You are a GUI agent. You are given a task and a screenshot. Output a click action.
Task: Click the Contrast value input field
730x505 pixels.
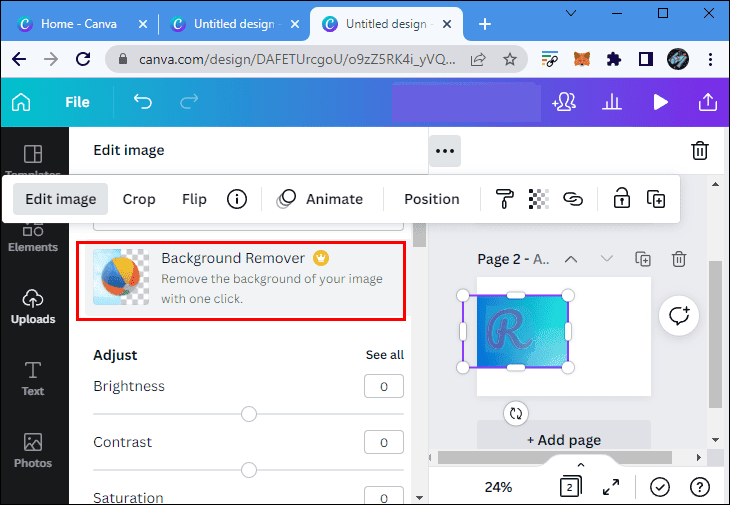tap(383, 442)
